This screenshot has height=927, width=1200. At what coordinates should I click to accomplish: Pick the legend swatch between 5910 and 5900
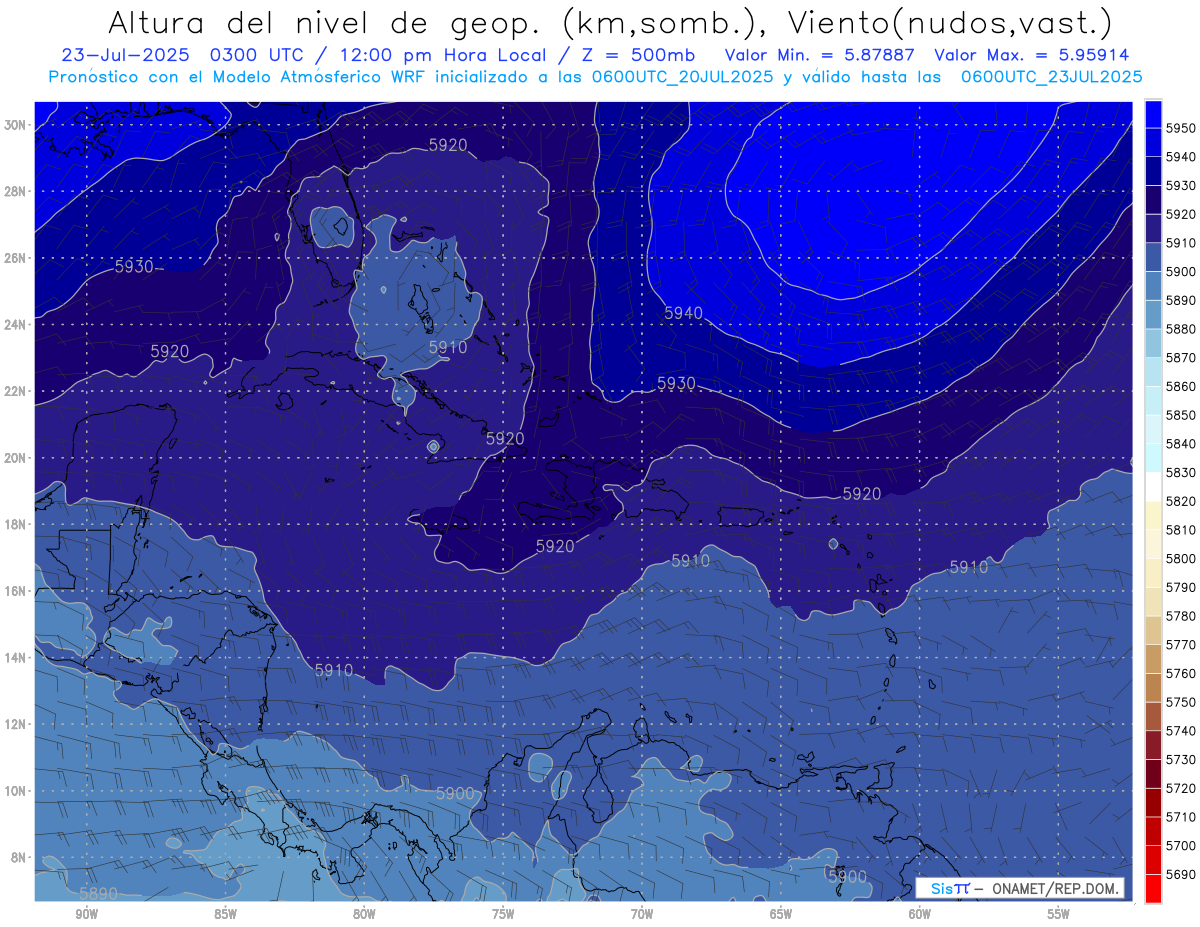coord(1153,257)
